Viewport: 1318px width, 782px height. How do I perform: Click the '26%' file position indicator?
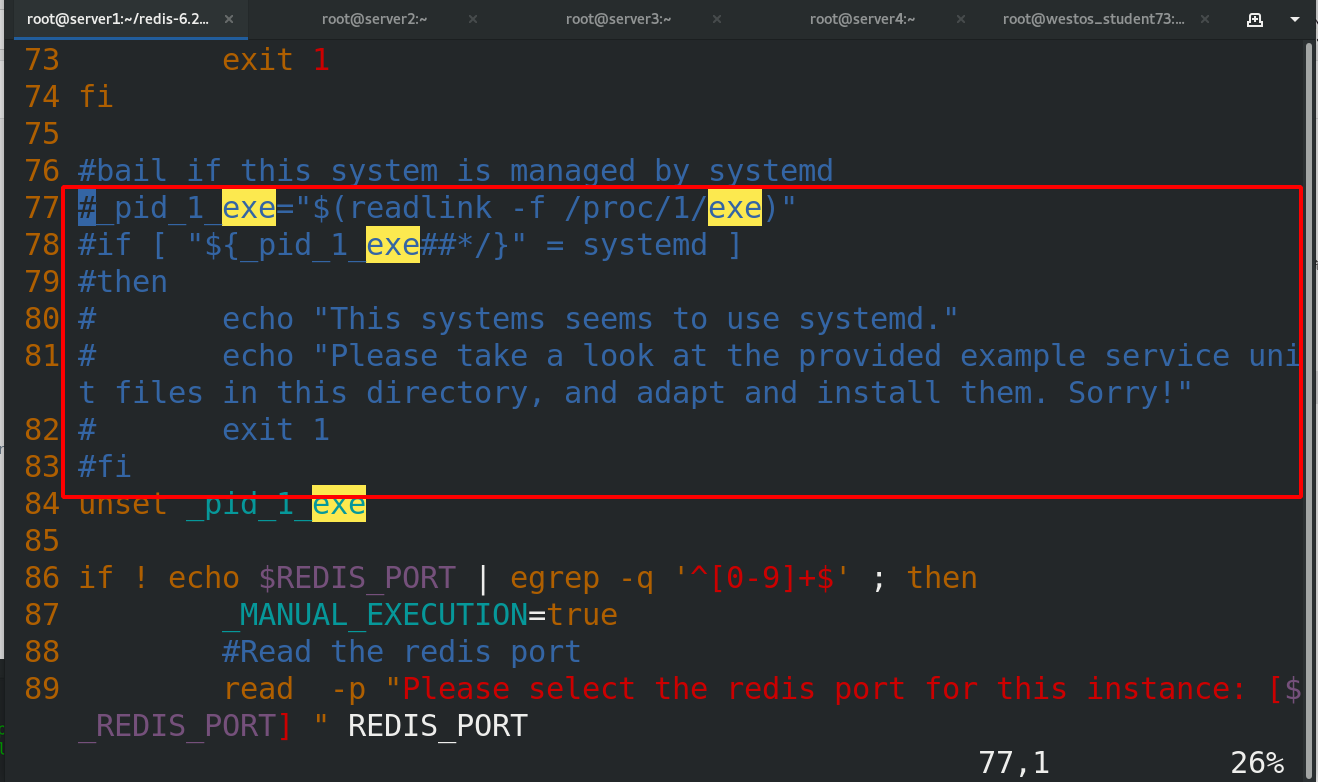coord(1257,763)
